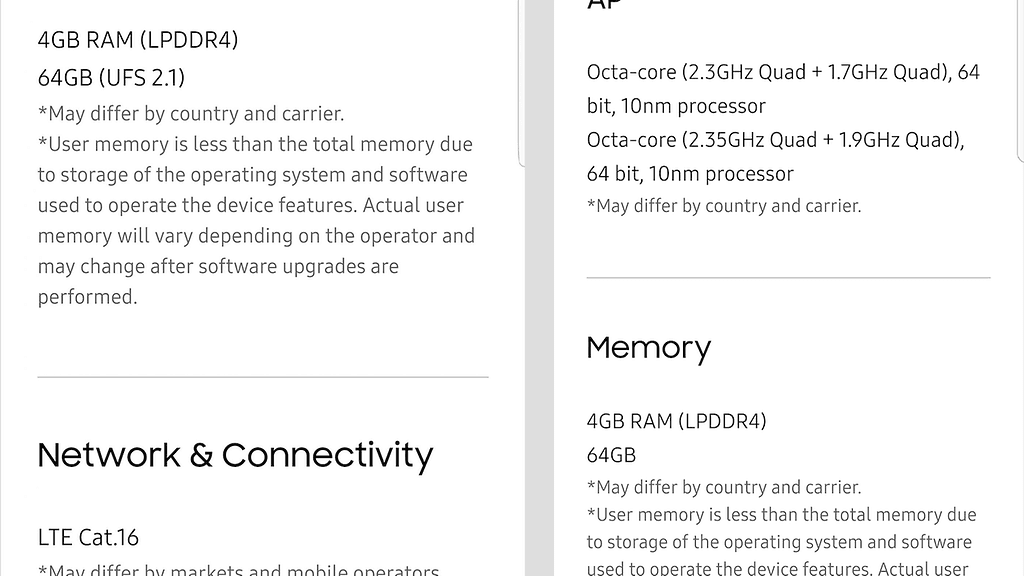Screen dimensions: 1024x576
Task: Click the markets and mobile operators note
Action: tap(238, 571)
